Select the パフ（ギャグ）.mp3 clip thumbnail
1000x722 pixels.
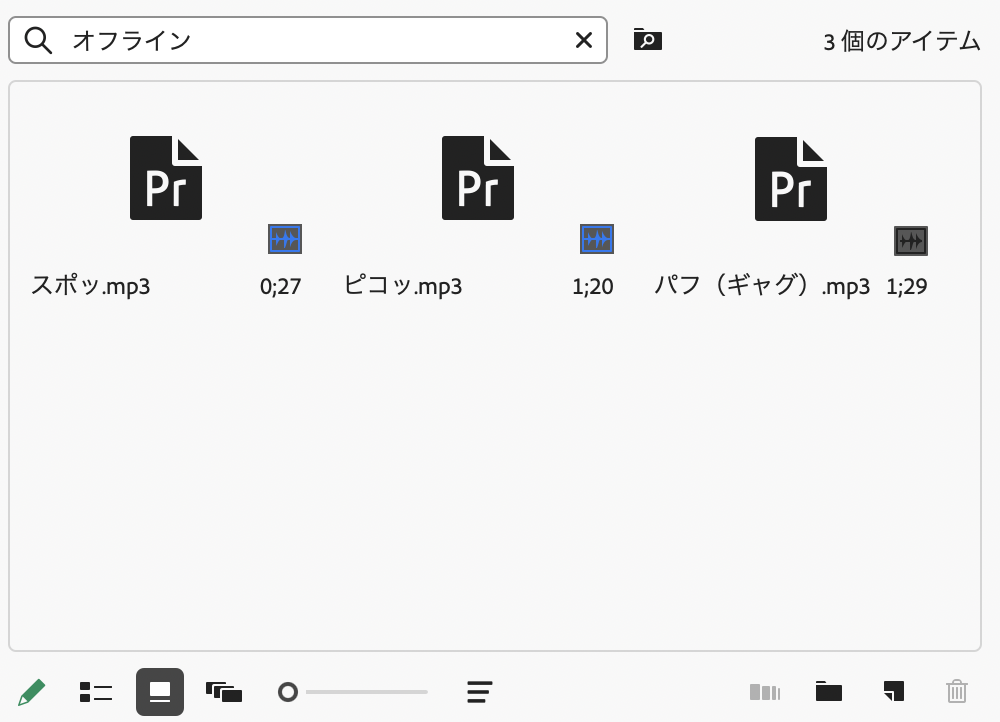791,177
